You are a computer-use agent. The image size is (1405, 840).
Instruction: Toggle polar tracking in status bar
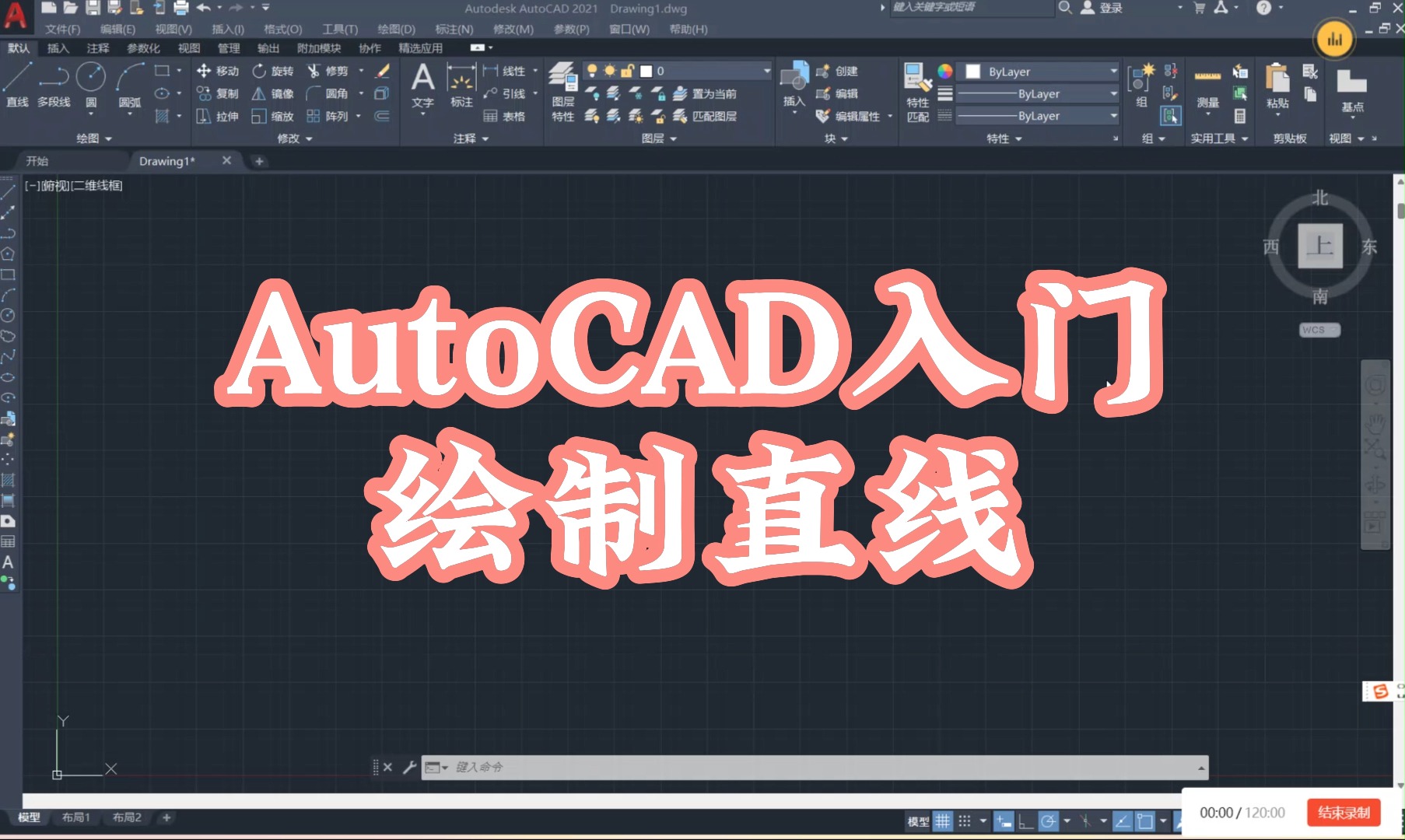coord(1049,821)
